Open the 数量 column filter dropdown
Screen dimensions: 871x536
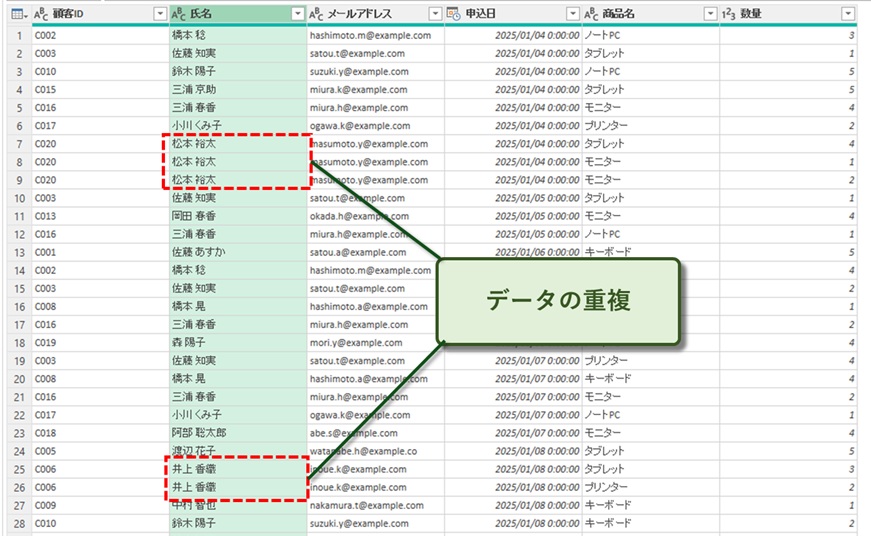point(848,14)
